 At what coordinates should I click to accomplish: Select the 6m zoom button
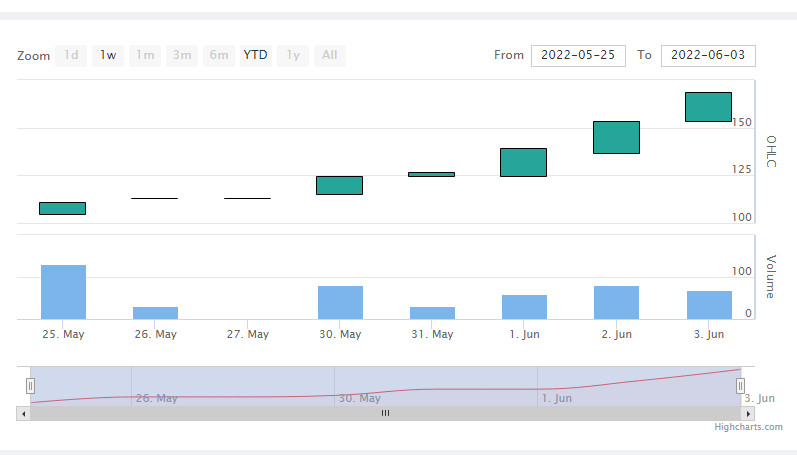(219, 55)
